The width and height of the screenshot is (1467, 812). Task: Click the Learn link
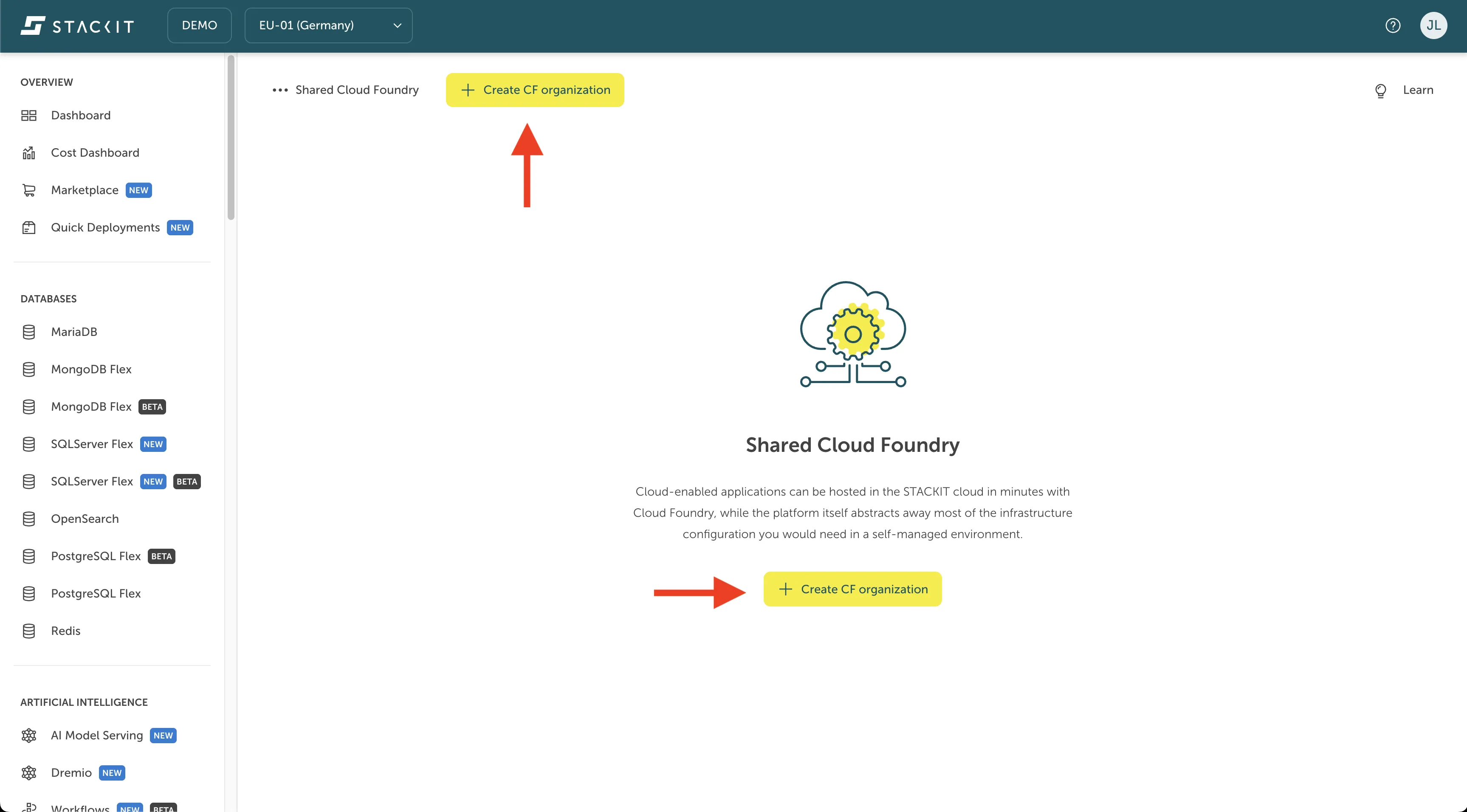tap(1417, 90)
